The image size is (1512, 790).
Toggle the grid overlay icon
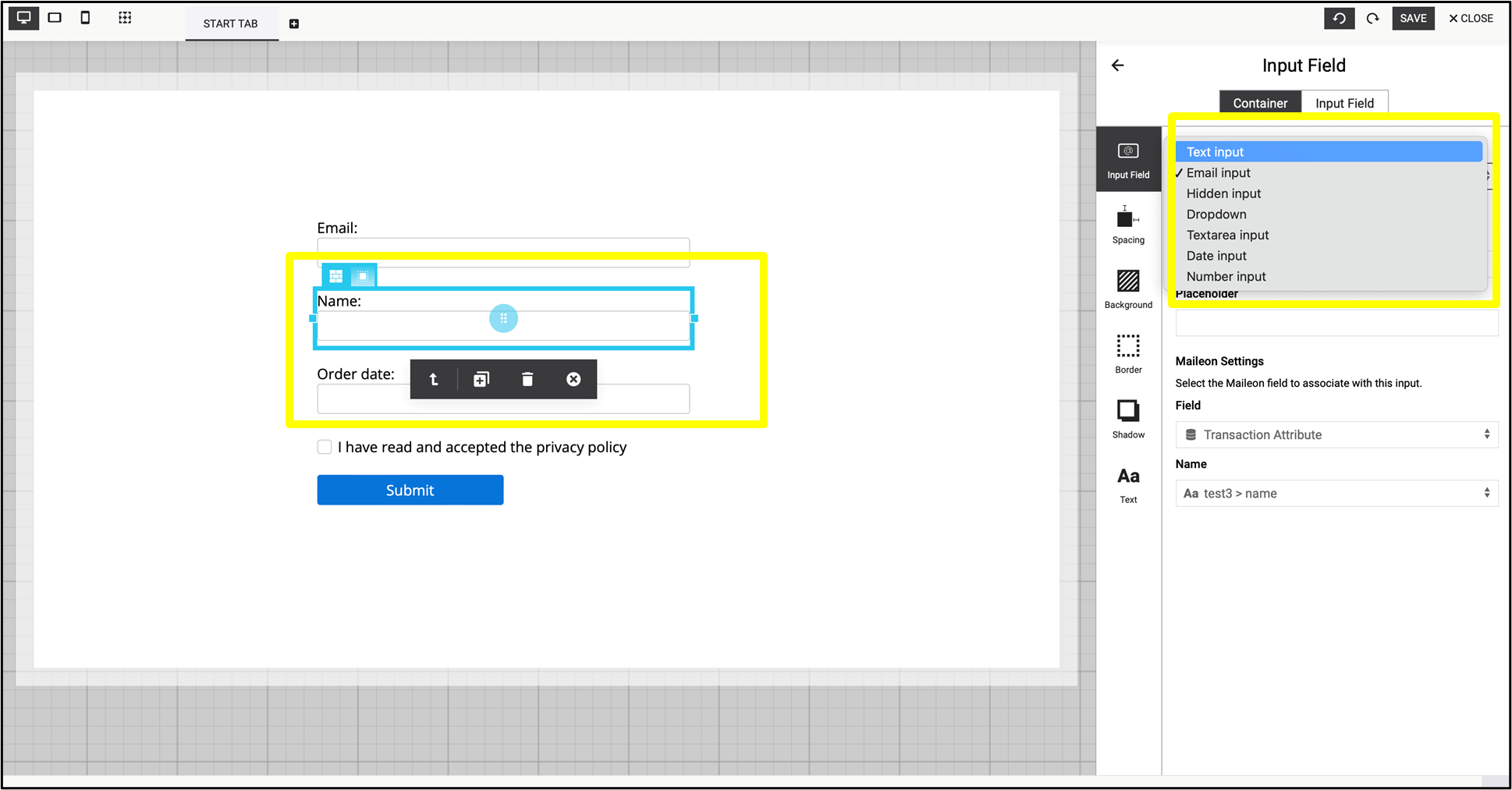coord(125,17)
